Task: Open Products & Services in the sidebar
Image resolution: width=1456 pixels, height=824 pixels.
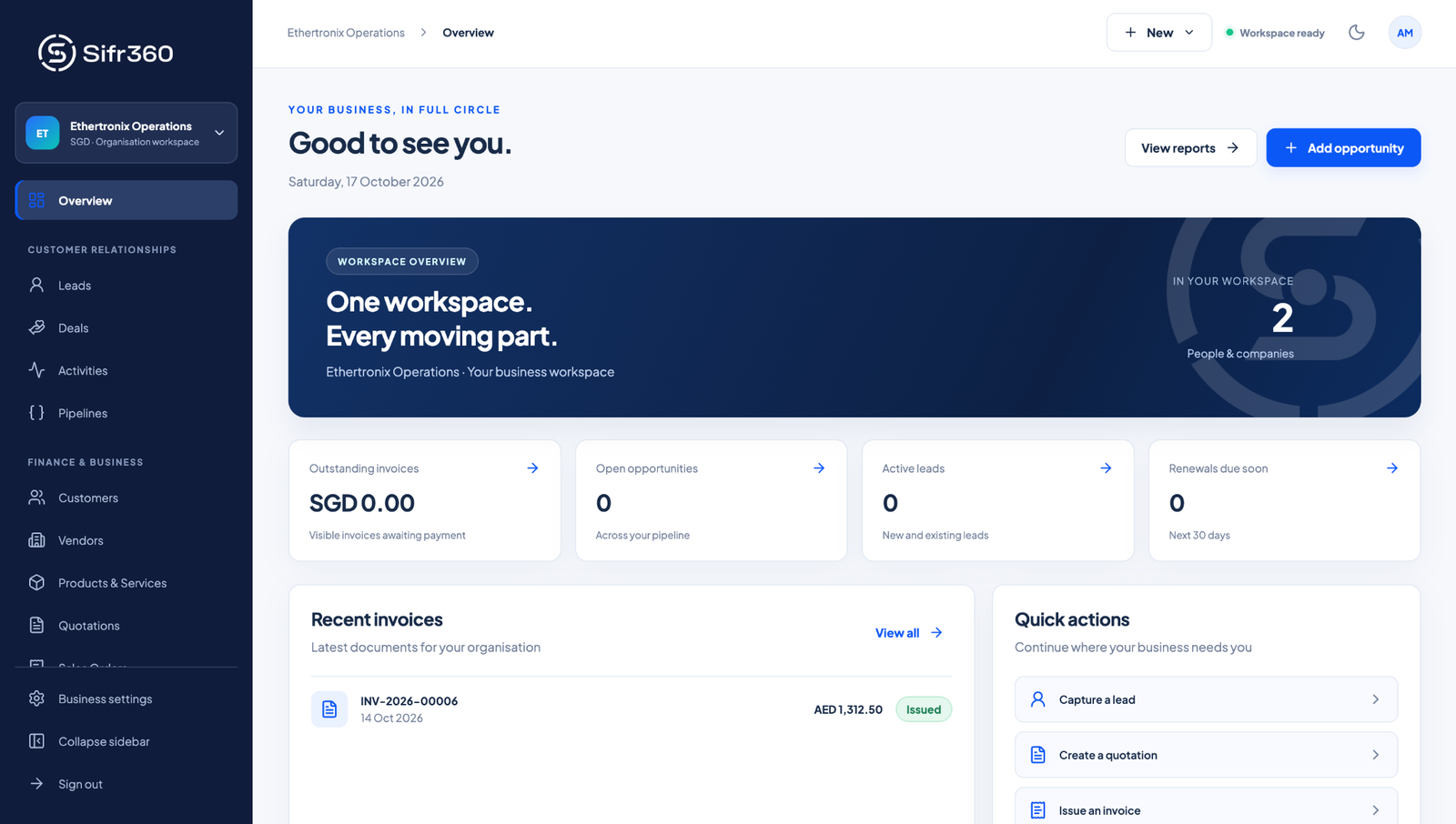Action: tap(126, 583)
